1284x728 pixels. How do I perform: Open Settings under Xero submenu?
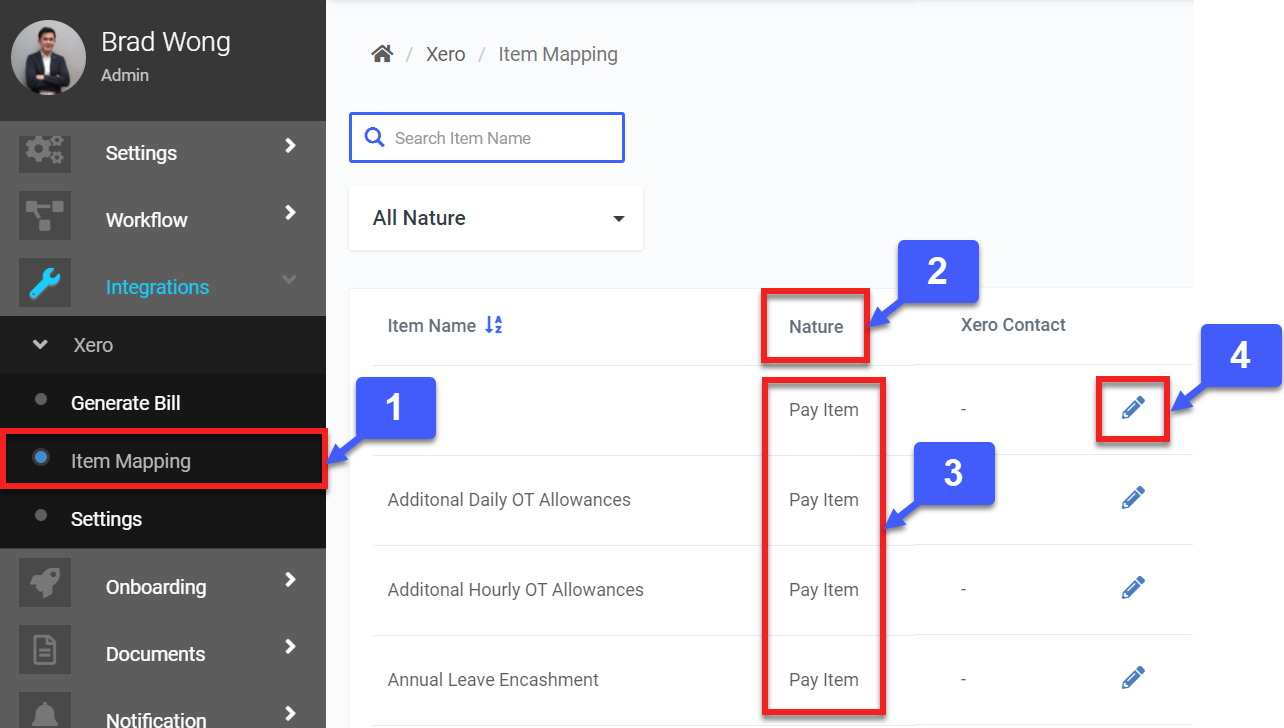point(106,519)
